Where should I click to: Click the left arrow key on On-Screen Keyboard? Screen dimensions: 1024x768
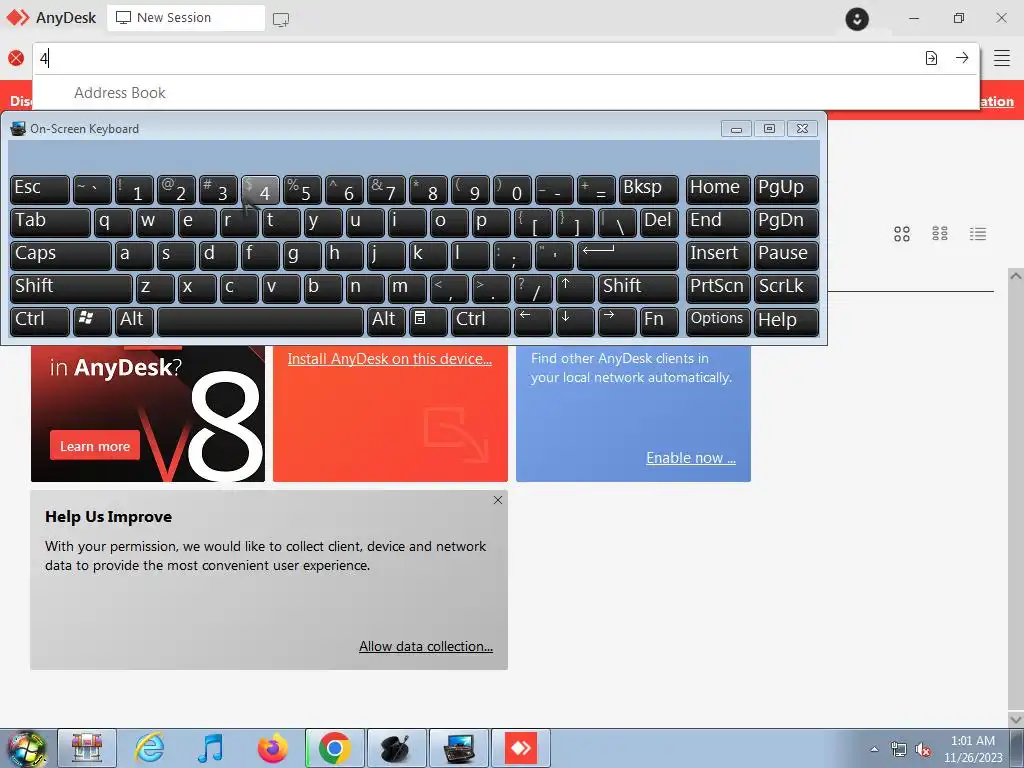tap(533, 321)
